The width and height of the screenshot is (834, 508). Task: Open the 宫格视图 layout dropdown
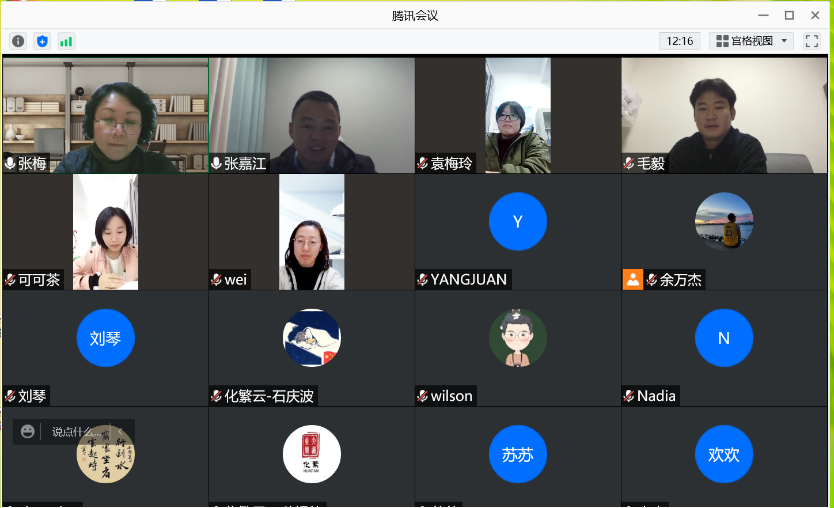[x=751, y=41]
